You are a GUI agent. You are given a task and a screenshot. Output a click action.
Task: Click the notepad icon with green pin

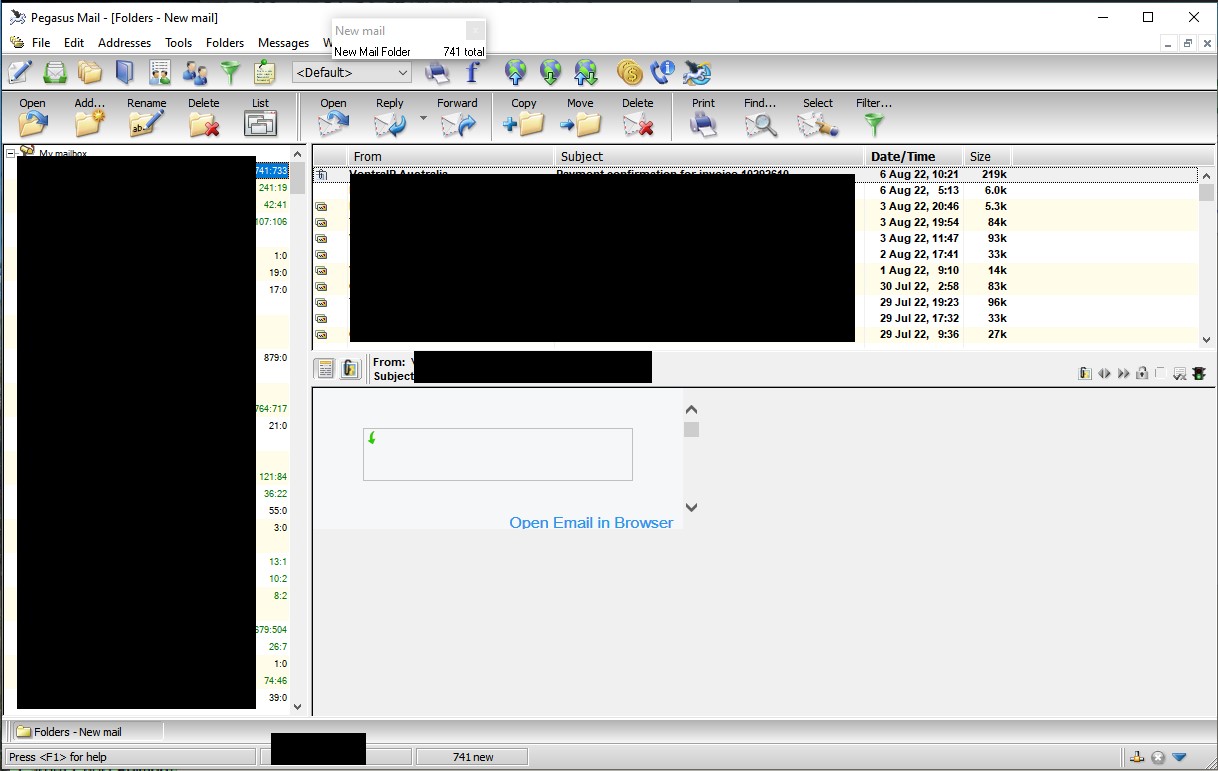click(264, 72)
